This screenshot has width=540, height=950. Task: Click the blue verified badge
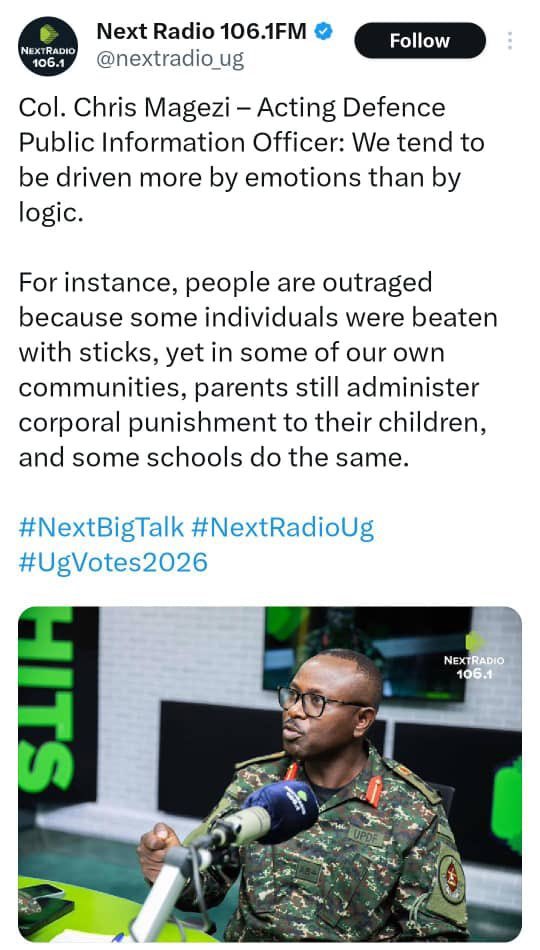324,31
